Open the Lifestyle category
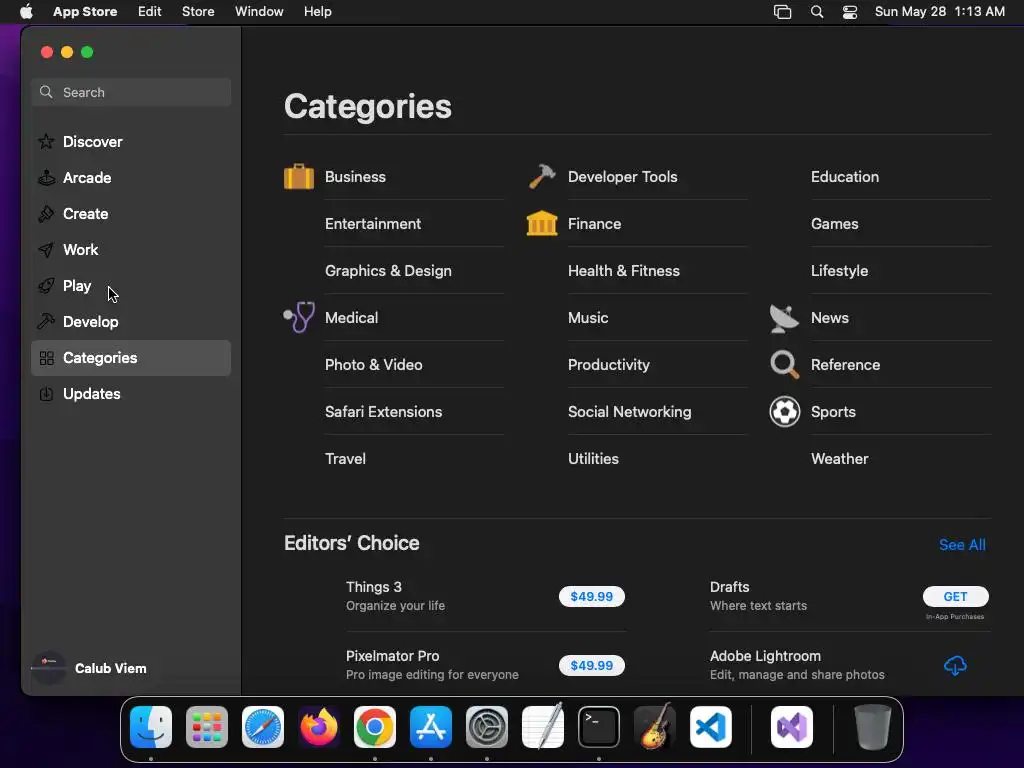Viewport: 1024px width, 768px height. coord(839,270)
